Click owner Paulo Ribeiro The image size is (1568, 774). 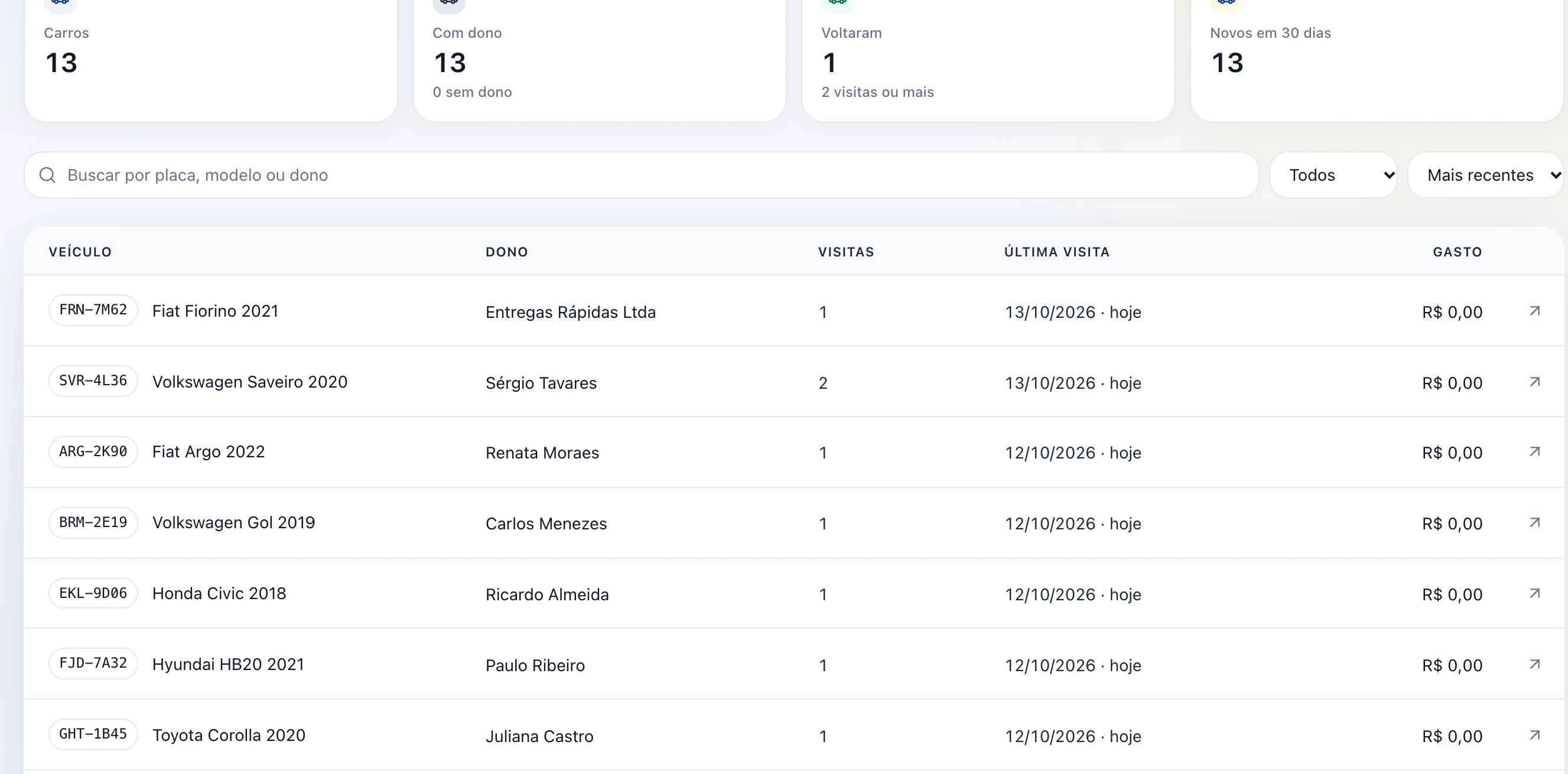pyautogui.click(x=535, y=666)
